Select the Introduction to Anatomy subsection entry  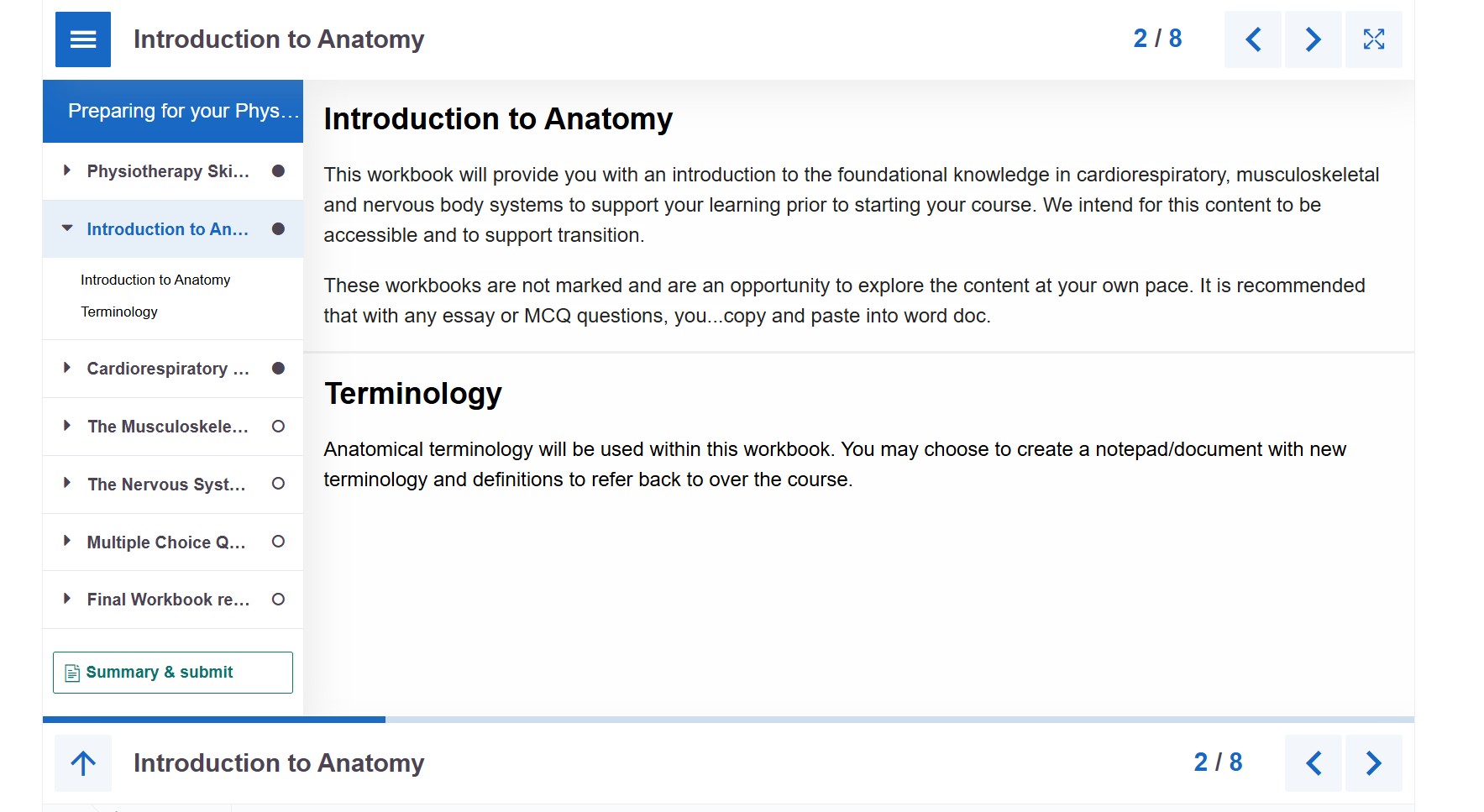(155, 280)
